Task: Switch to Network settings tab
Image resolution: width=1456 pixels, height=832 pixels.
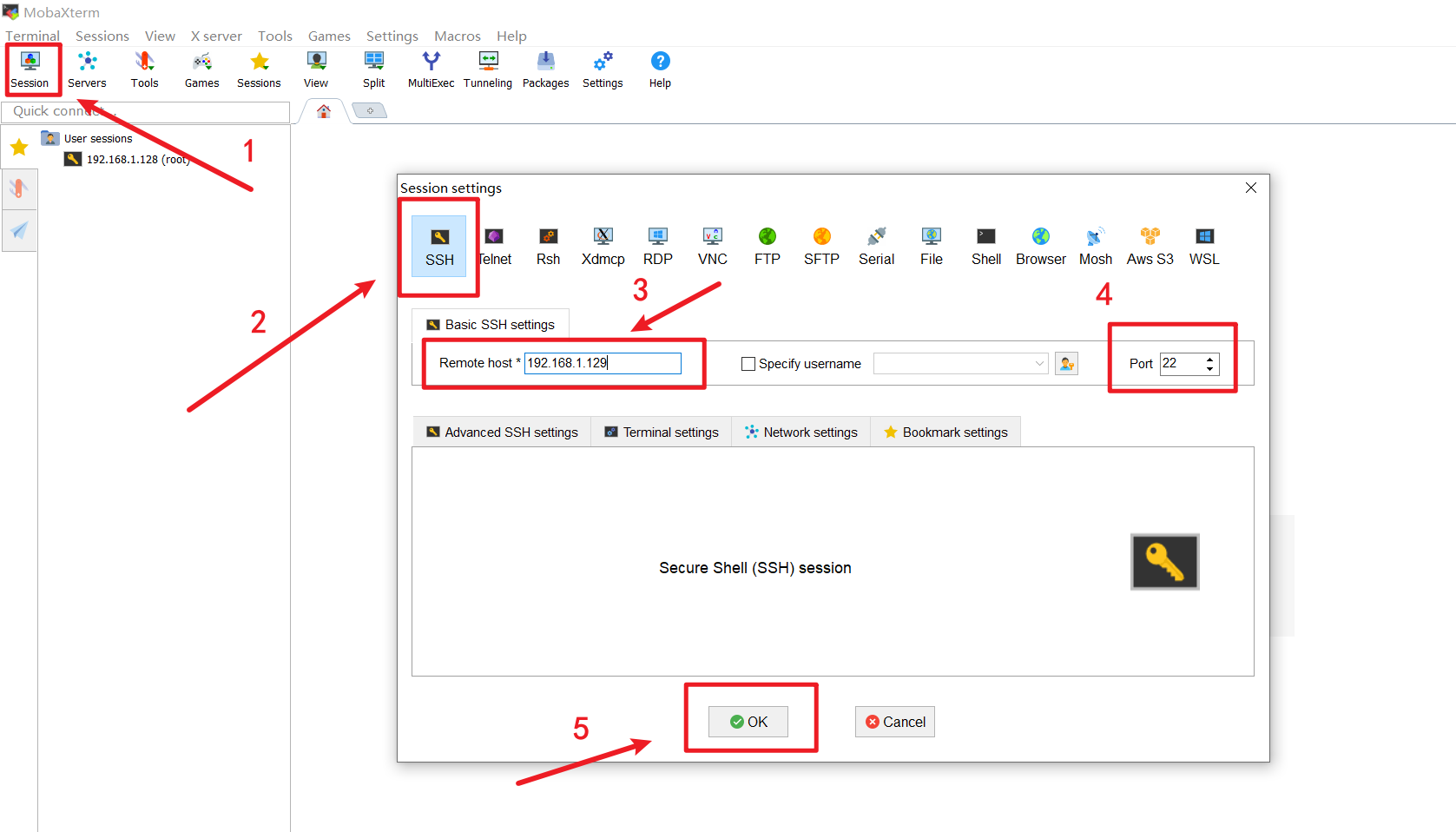Action: click(x=800, y=433)
